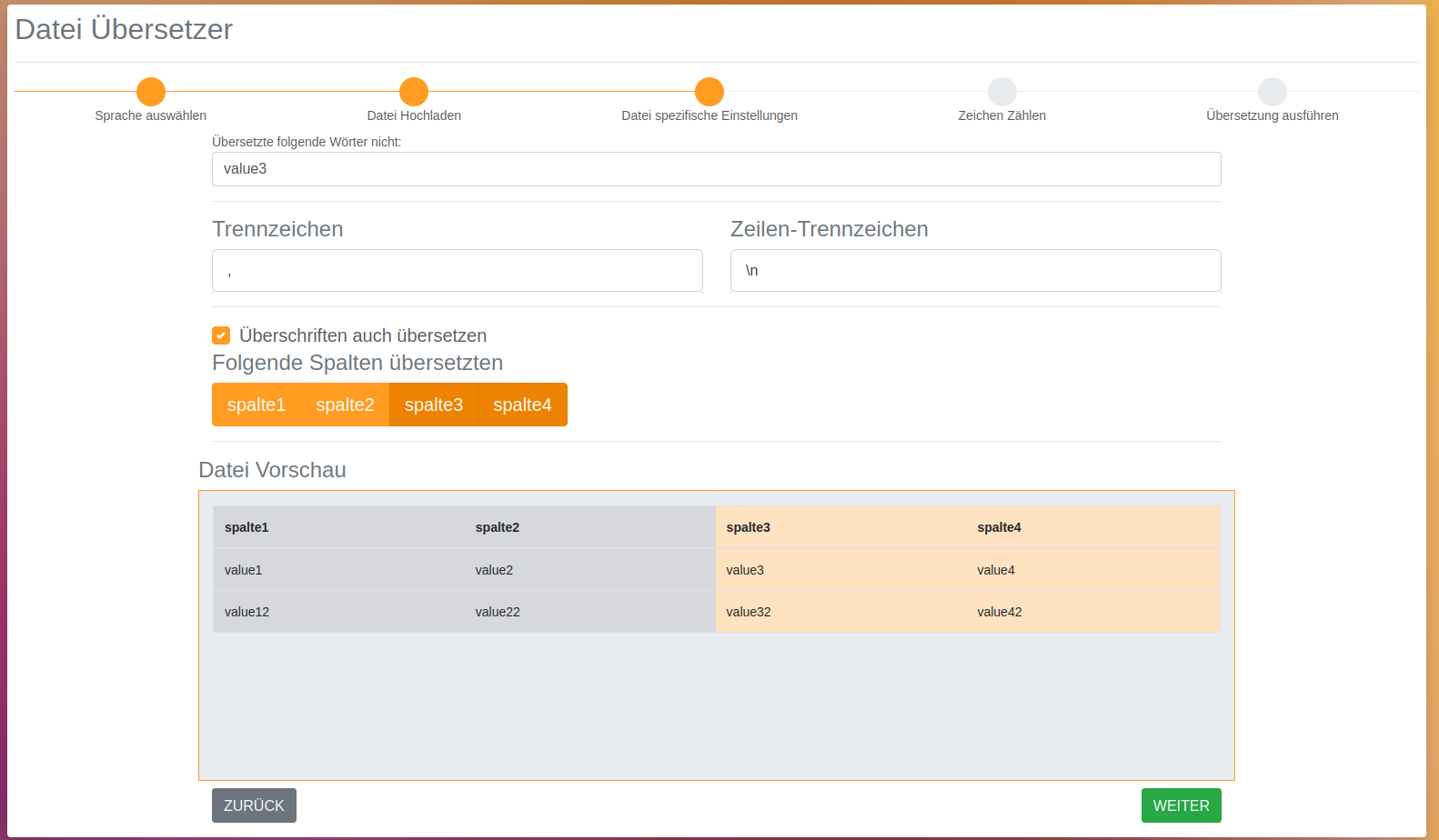Click the value22 cell in preview table
This screenshot has height=840, width=1439.
498,612
